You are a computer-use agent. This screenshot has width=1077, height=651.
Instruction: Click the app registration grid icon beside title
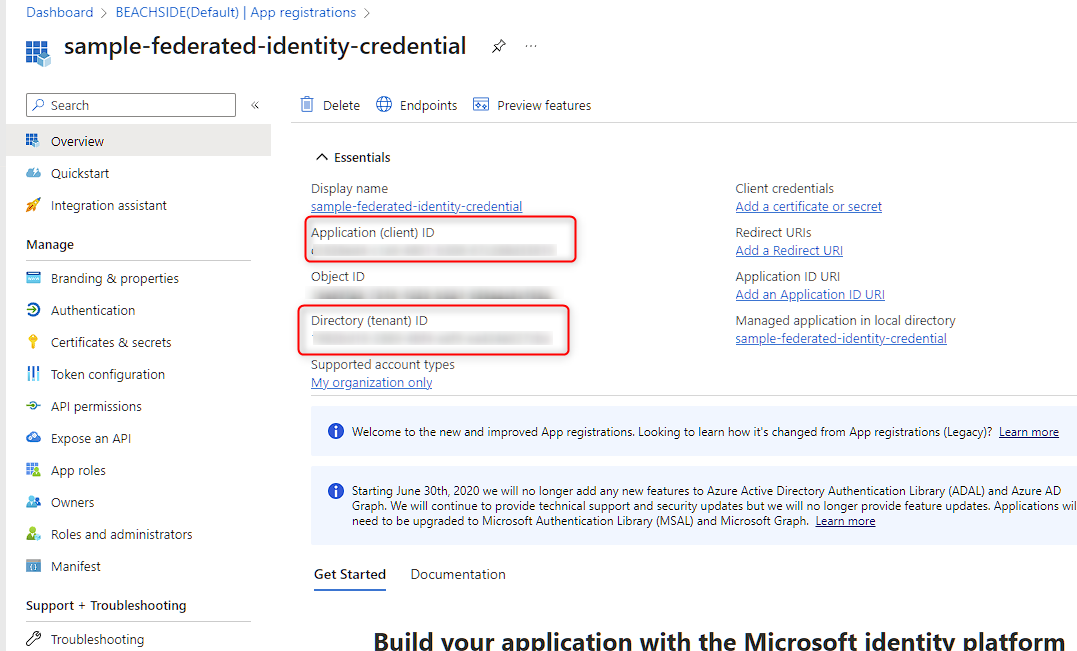pos(38,52)
